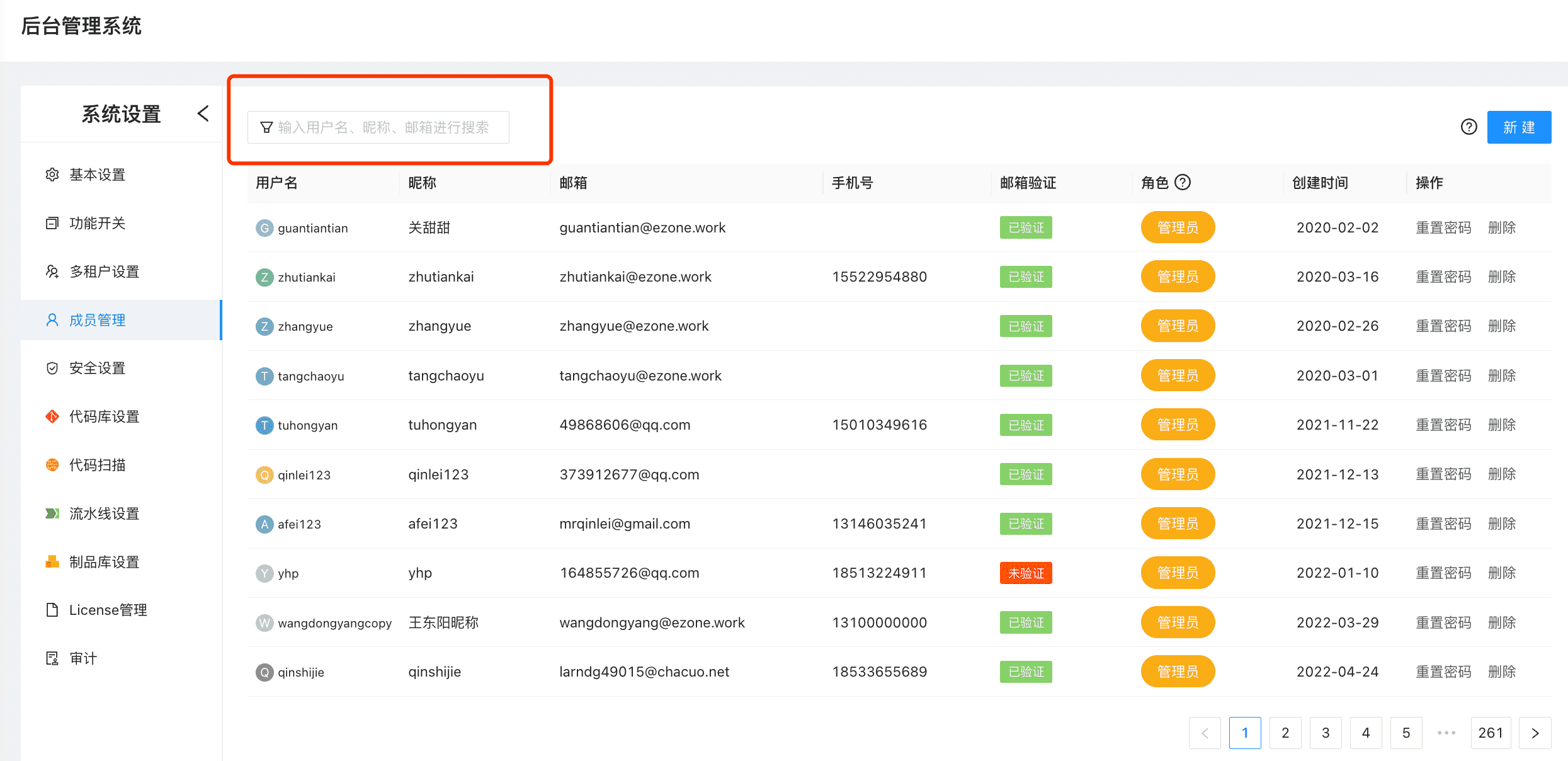Switch to 成员管理 in the sidebar
1568x761 pixels.
[x=98, y=319]
